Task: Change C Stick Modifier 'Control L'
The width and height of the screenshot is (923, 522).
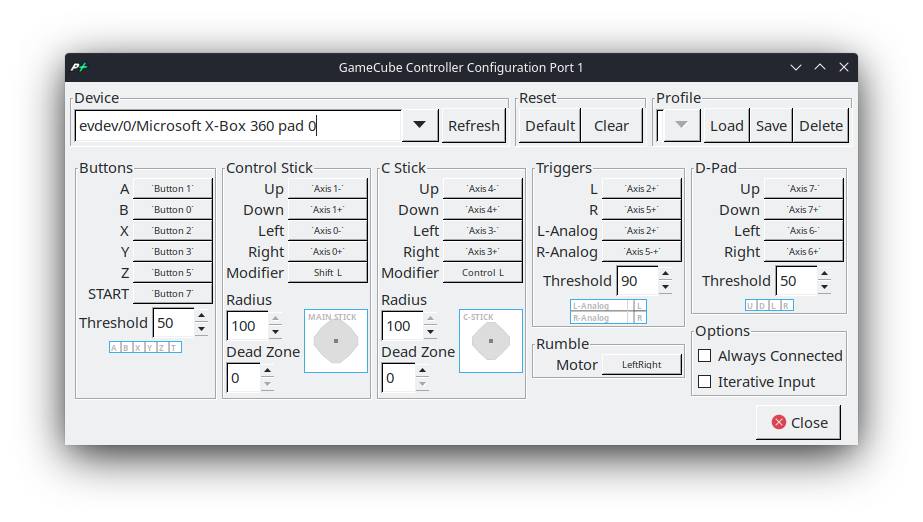Action: [x=482, y=272]
